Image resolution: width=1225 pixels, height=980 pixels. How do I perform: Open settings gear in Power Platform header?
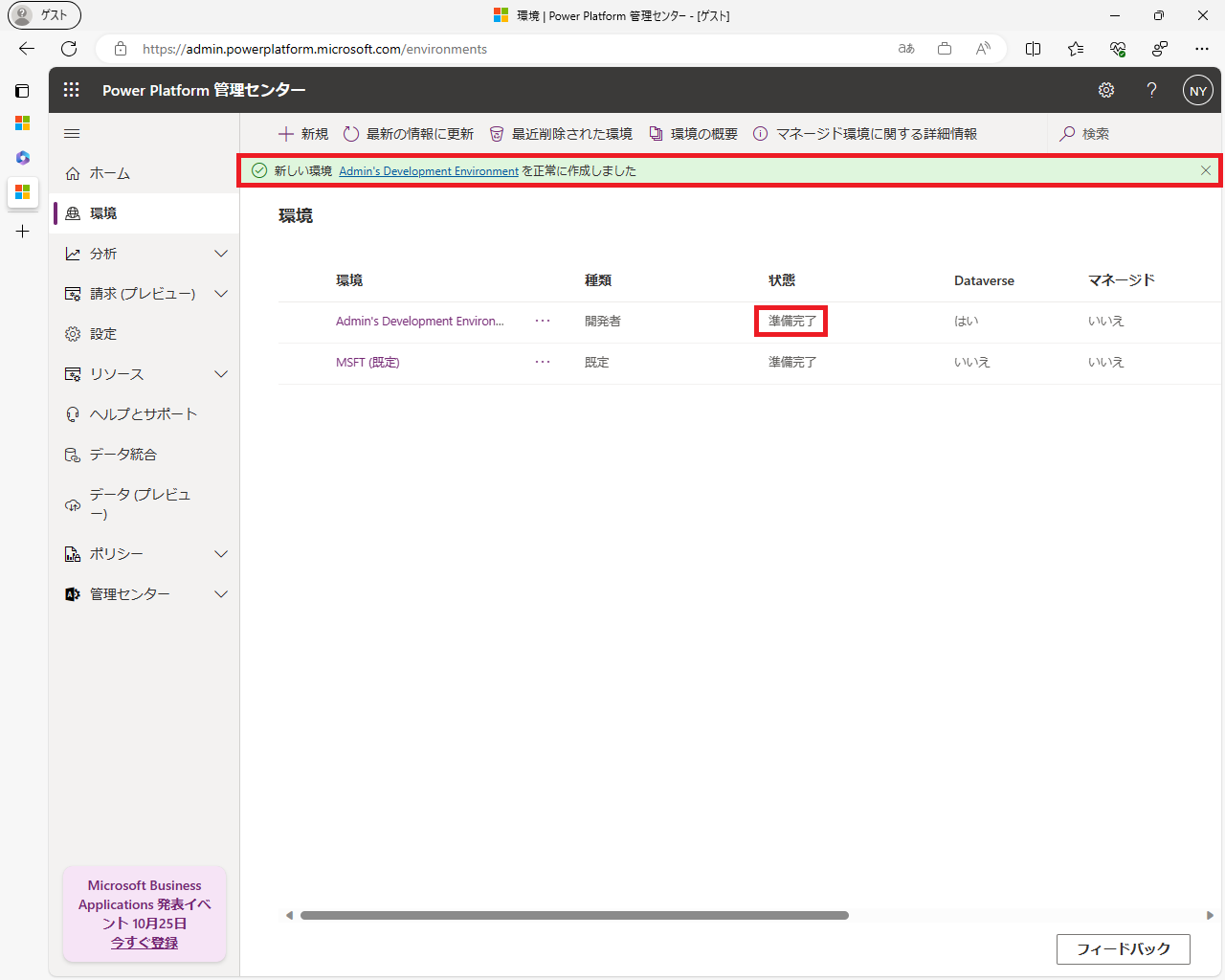pos(1106,90)
